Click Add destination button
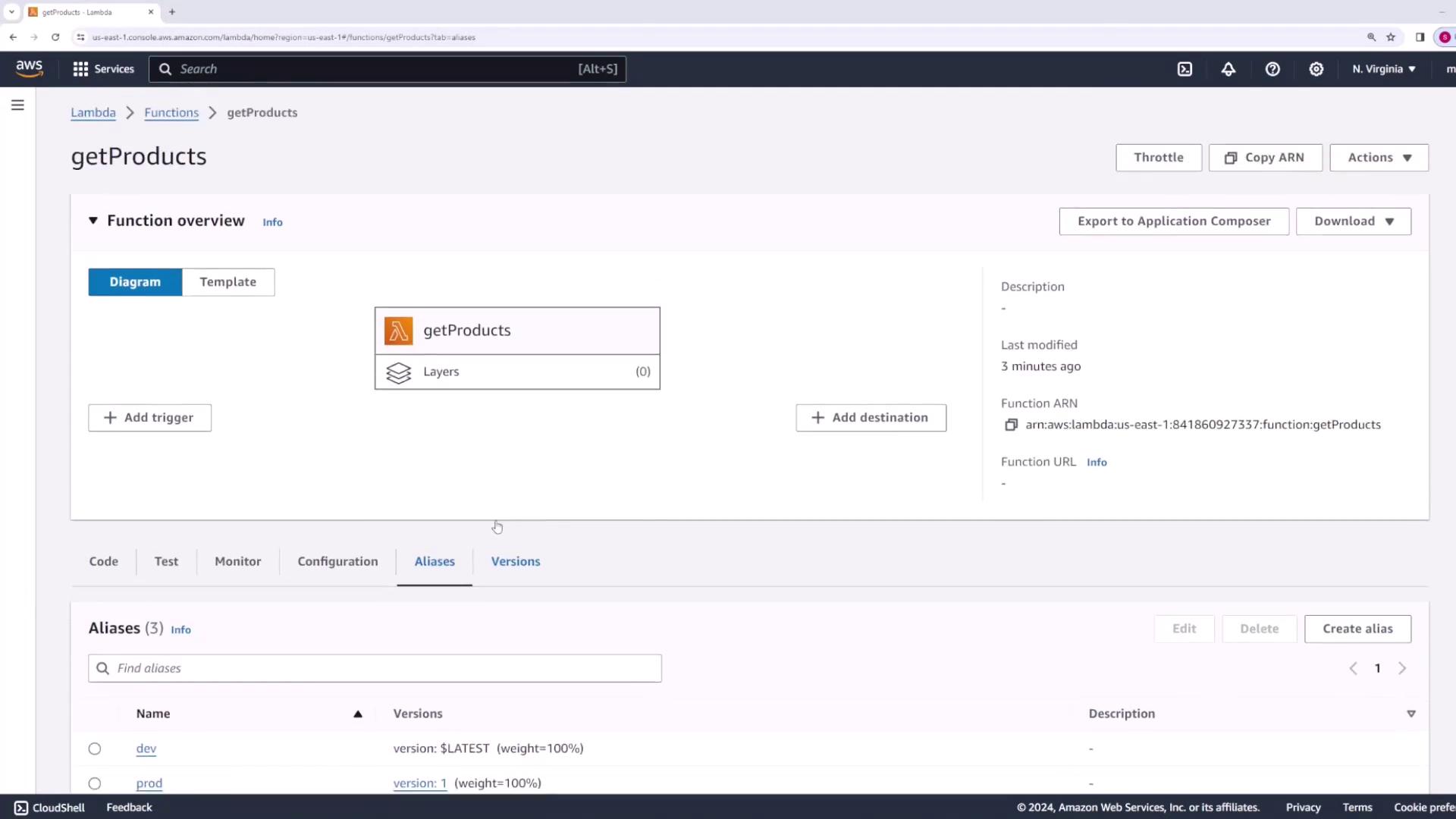Viewport: 1456px width, 819px height. tap(871, 418)
